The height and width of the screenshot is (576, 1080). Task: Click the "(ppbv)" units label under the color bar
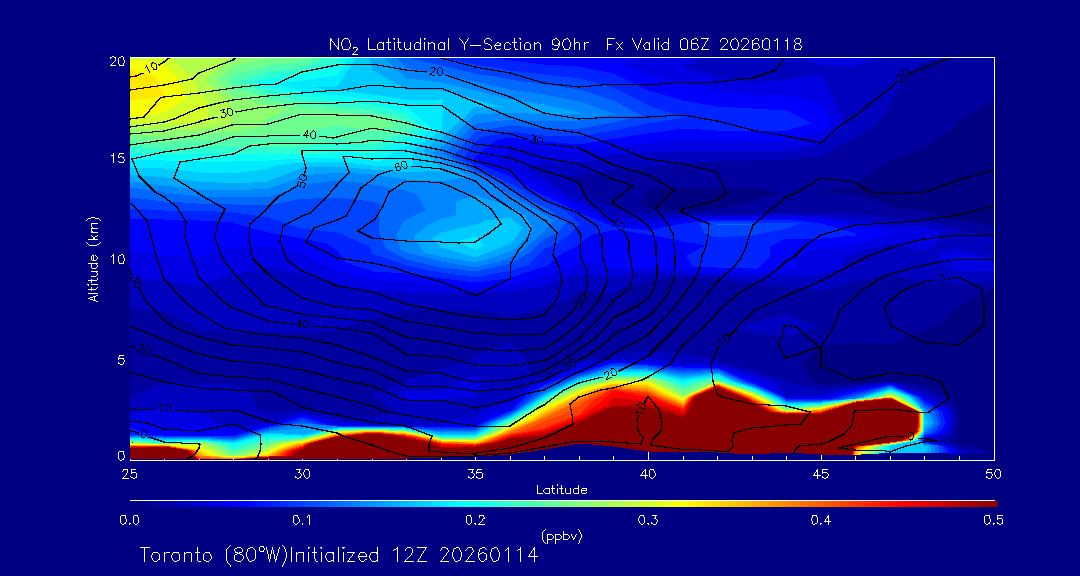click(562, 535)
